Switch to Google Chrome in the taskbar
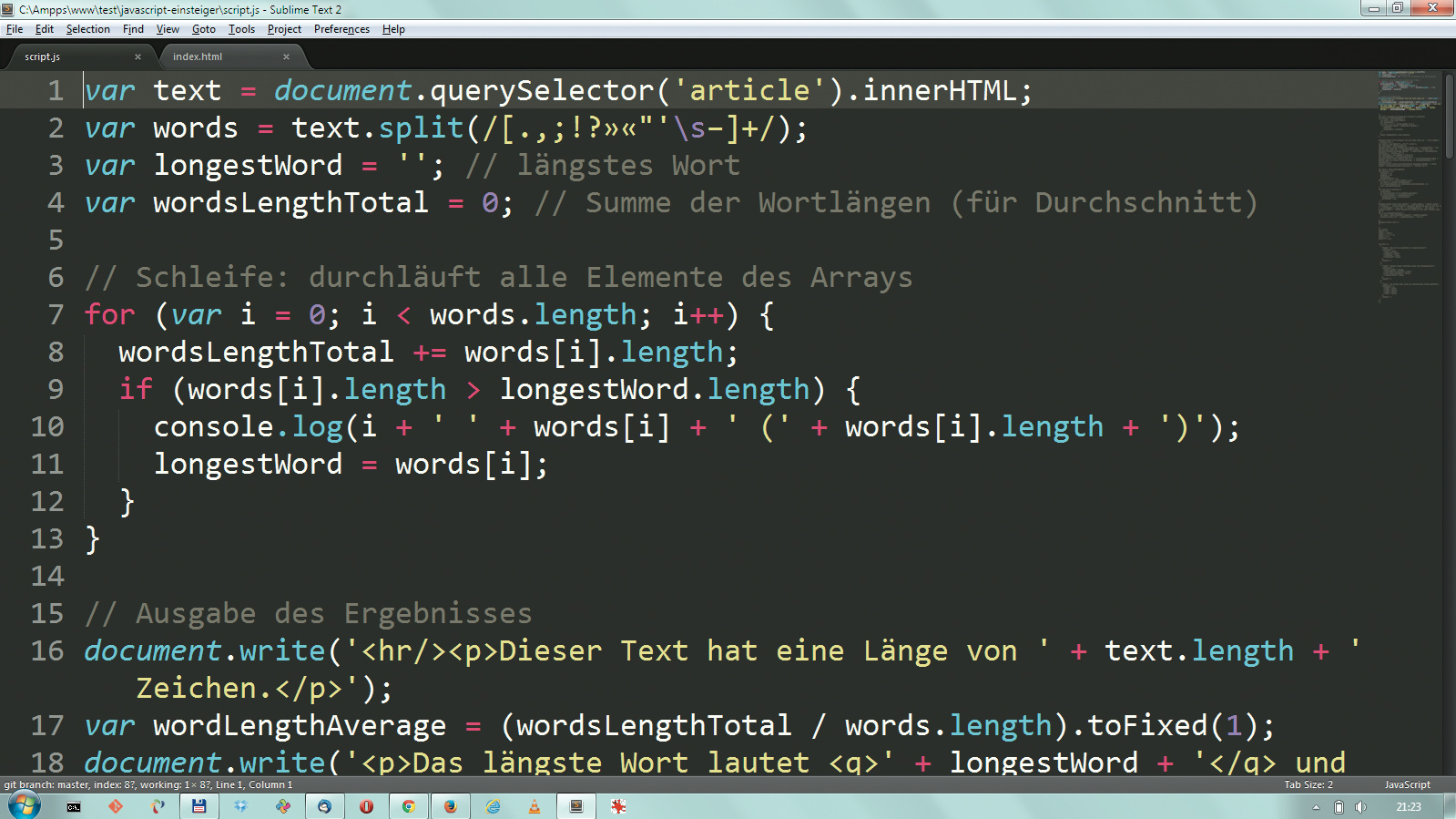Viewport: 1456px width, 819px height. click(409, 806)
